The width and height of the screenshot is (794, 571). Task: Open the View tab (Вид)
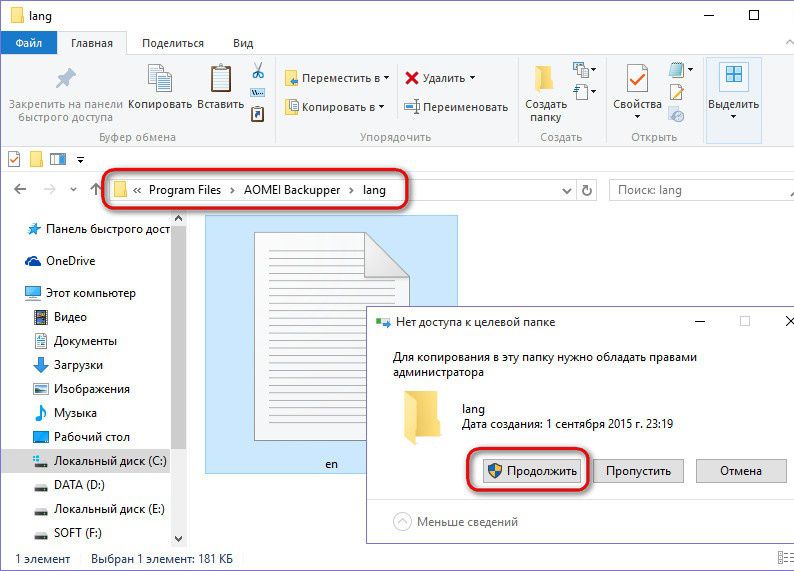(242, 43)
